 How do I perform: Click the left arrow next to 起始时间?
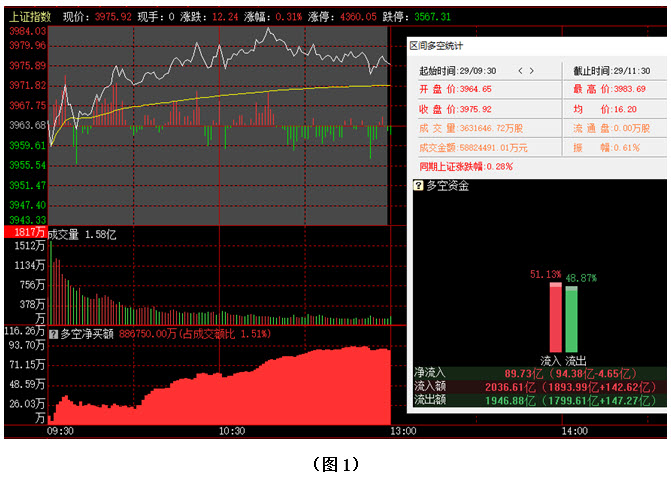[x=518, y=71]
